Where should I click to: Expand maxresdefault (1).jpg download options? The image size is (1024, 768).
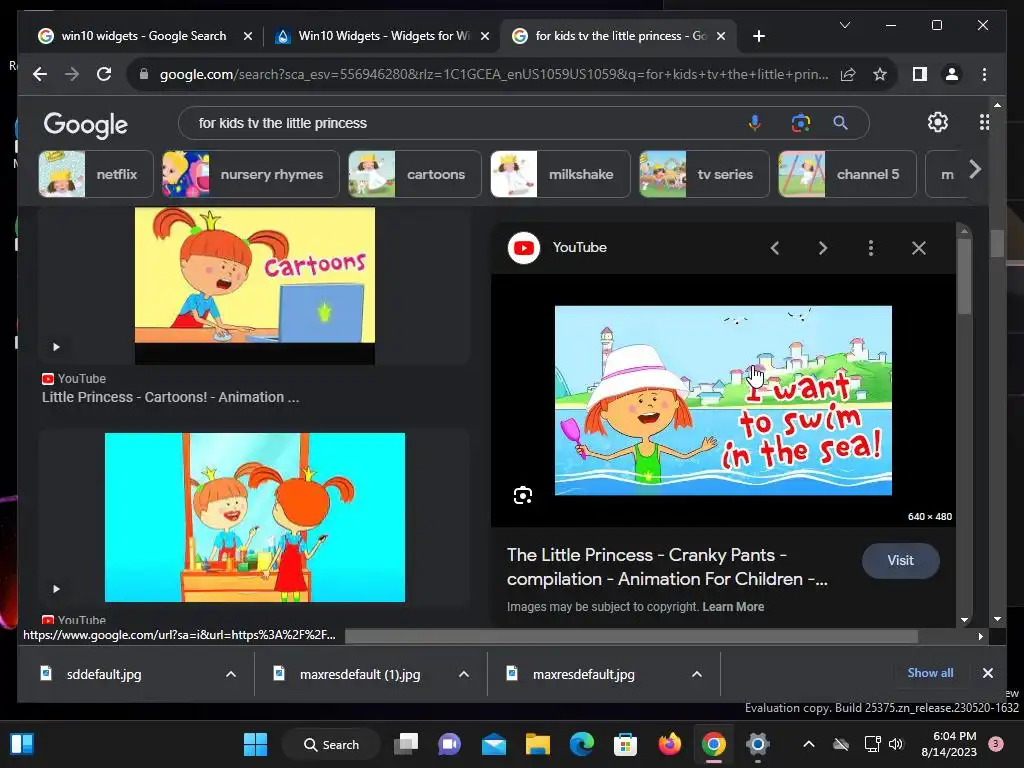pos(464,675)
